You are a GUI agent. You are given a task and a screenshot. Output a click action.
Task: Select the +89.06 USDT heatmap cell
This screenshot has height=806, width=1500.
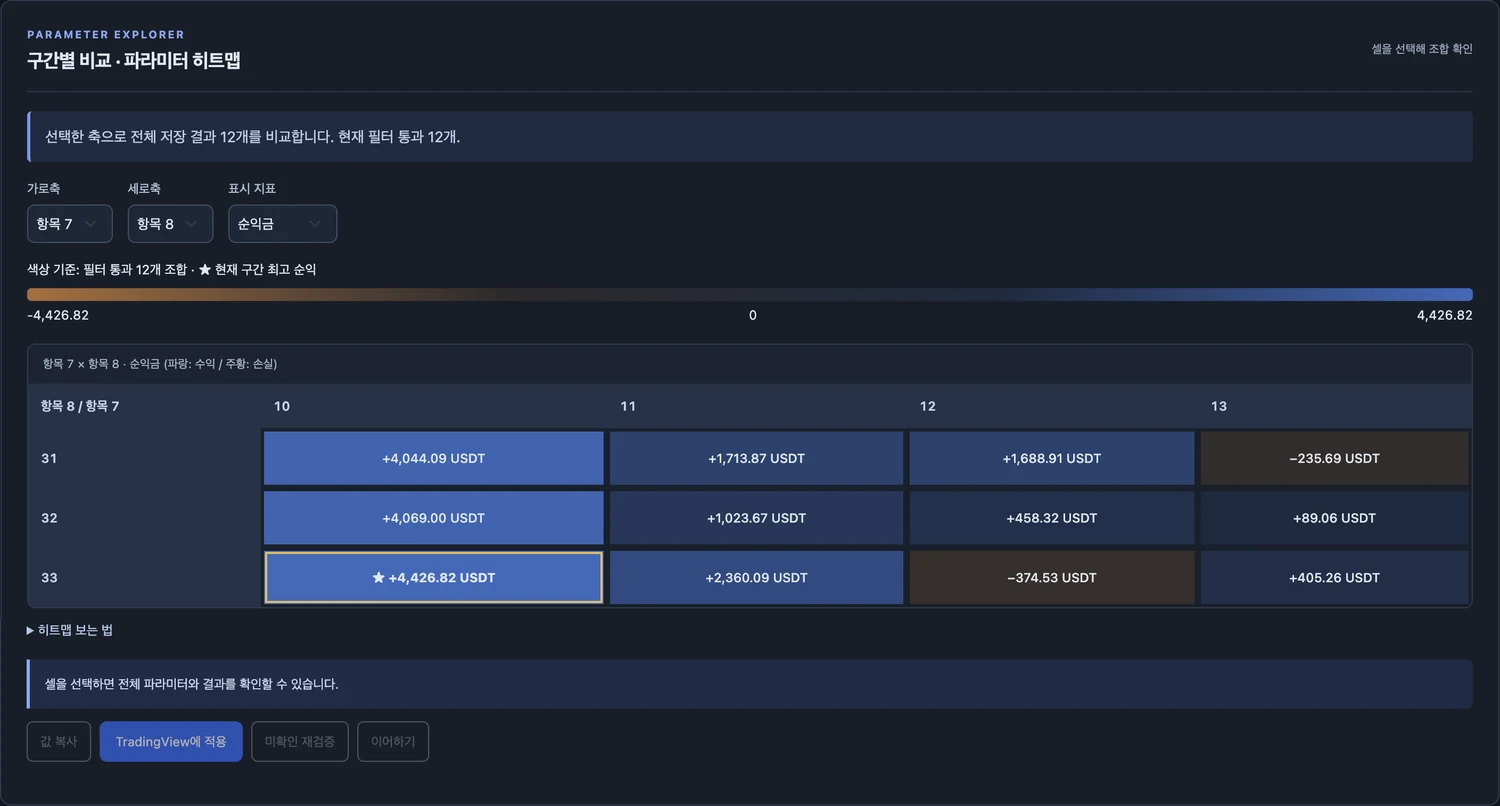point(1334,518)
